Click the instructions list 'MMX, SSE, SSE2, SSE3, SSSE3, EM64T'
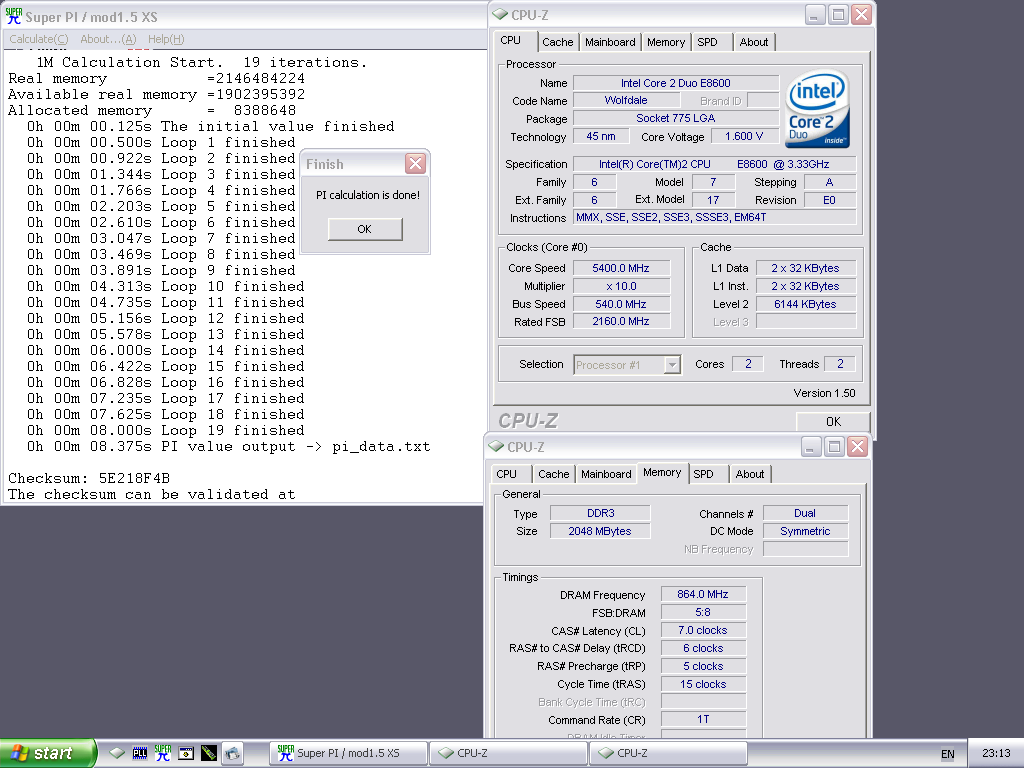 pos(714,217)
